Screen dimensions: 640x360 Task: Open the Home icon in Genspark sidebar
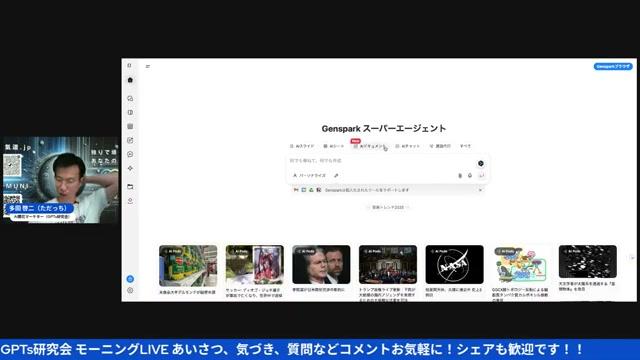130,80
